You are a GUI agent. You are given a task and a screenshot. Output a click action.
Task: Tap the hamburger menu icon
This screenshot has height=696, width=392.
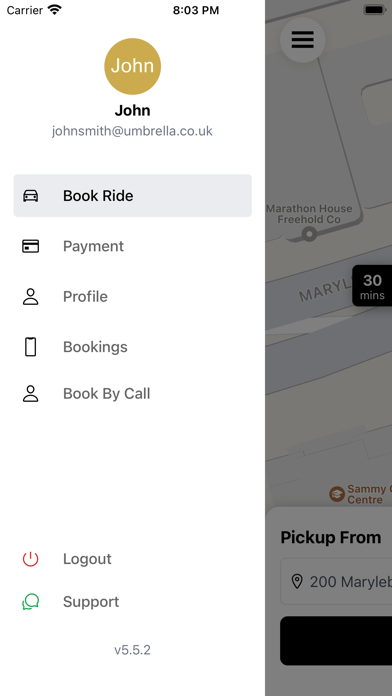302,40
